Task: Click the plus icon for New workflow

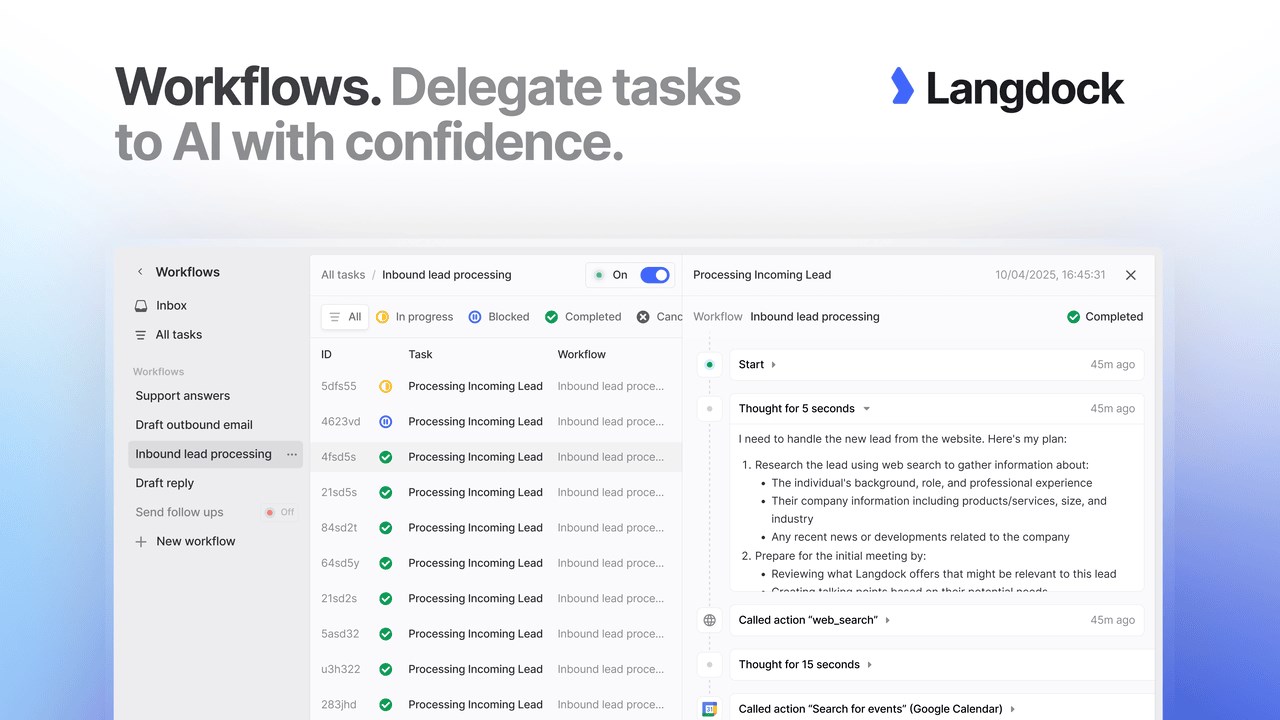Action: 141,542
